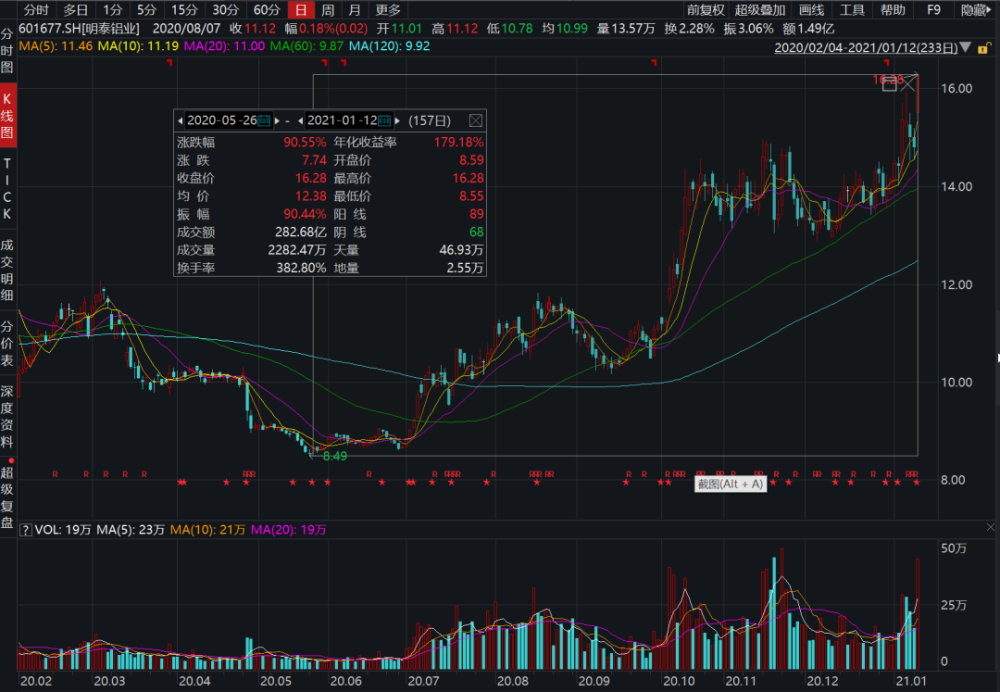Click the VOL indicator help question mark

(x=26, y=530)
